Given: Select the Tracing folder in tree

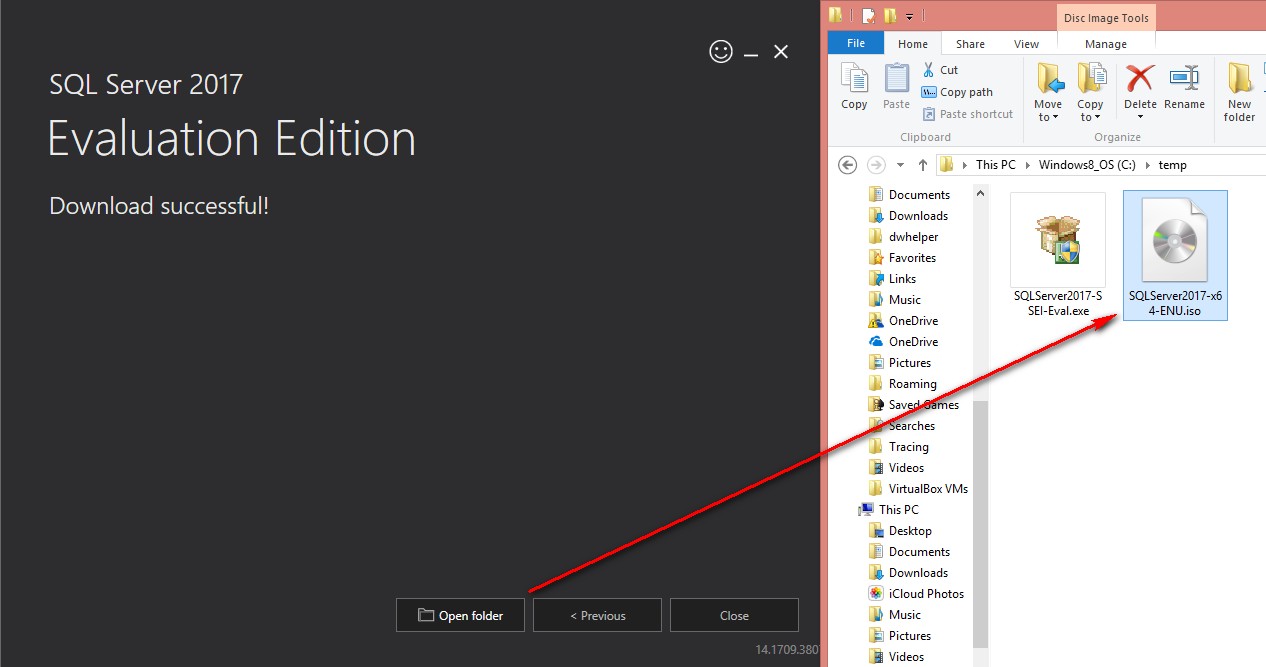Looking at the screenshot, I should click(x=898, y=447).
